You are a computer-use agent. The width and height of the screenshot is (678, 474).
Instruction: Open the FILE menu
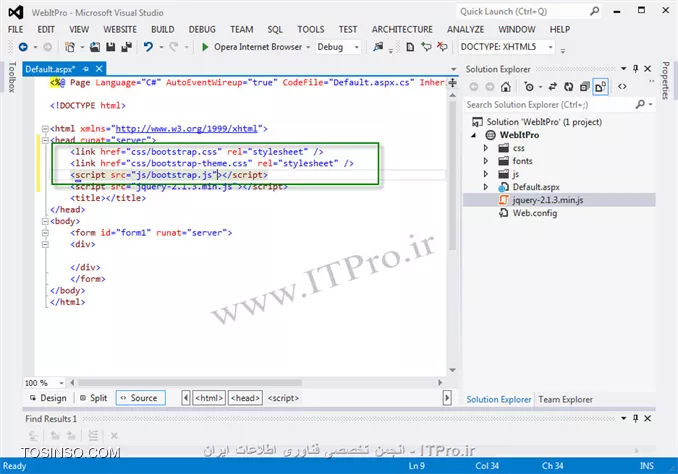pos(16,29)
